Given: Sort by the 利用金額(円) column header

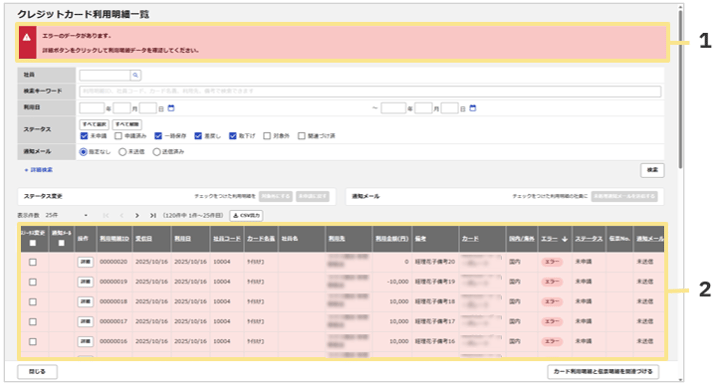Looking at the screenshot, I should pyautogui.click(x=392, y=239).
